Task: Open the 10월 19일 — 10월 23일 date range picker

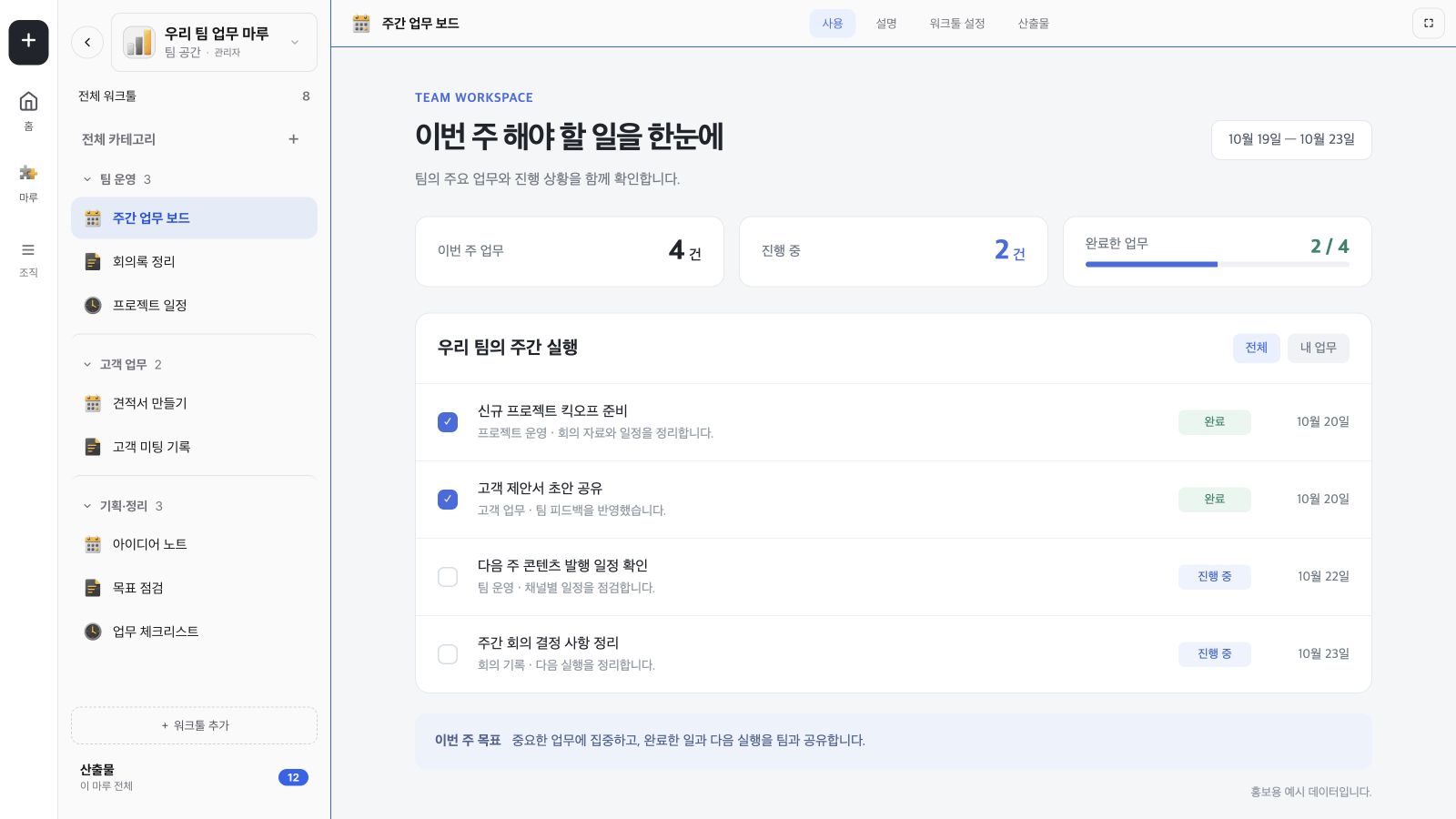Action: pyautogui.click(x=1291, y=140)
